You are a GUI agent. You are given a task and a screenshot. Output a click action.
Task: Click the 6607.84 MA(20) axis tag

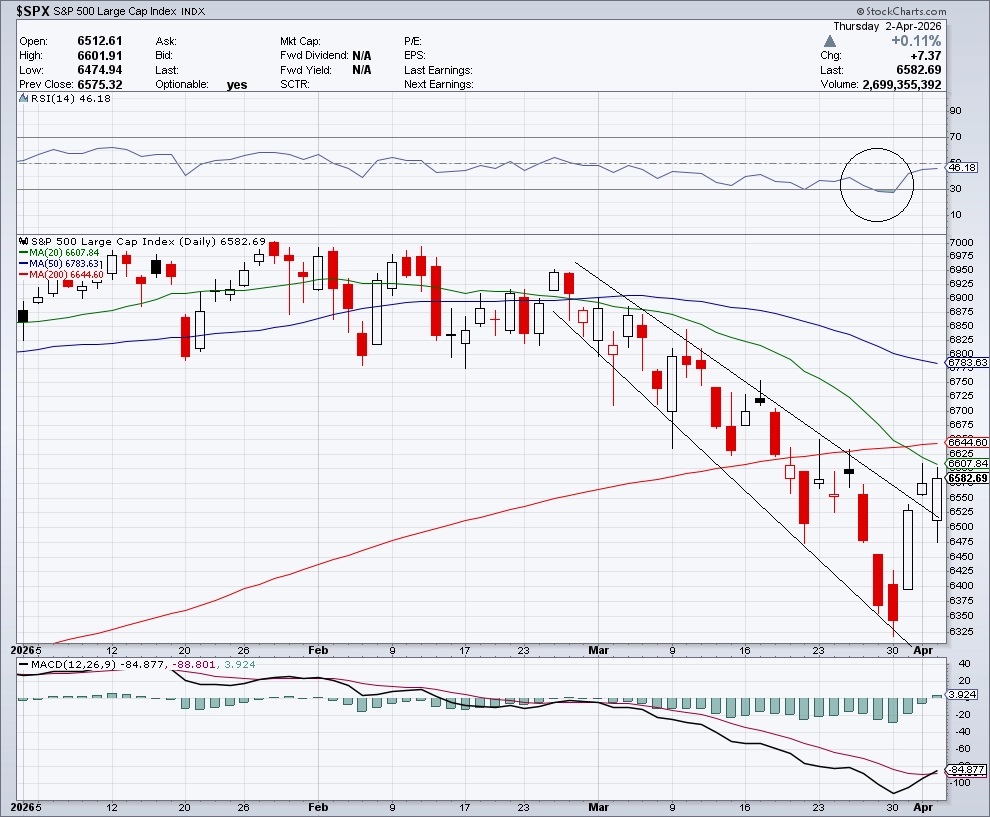(x=968, y=464)
